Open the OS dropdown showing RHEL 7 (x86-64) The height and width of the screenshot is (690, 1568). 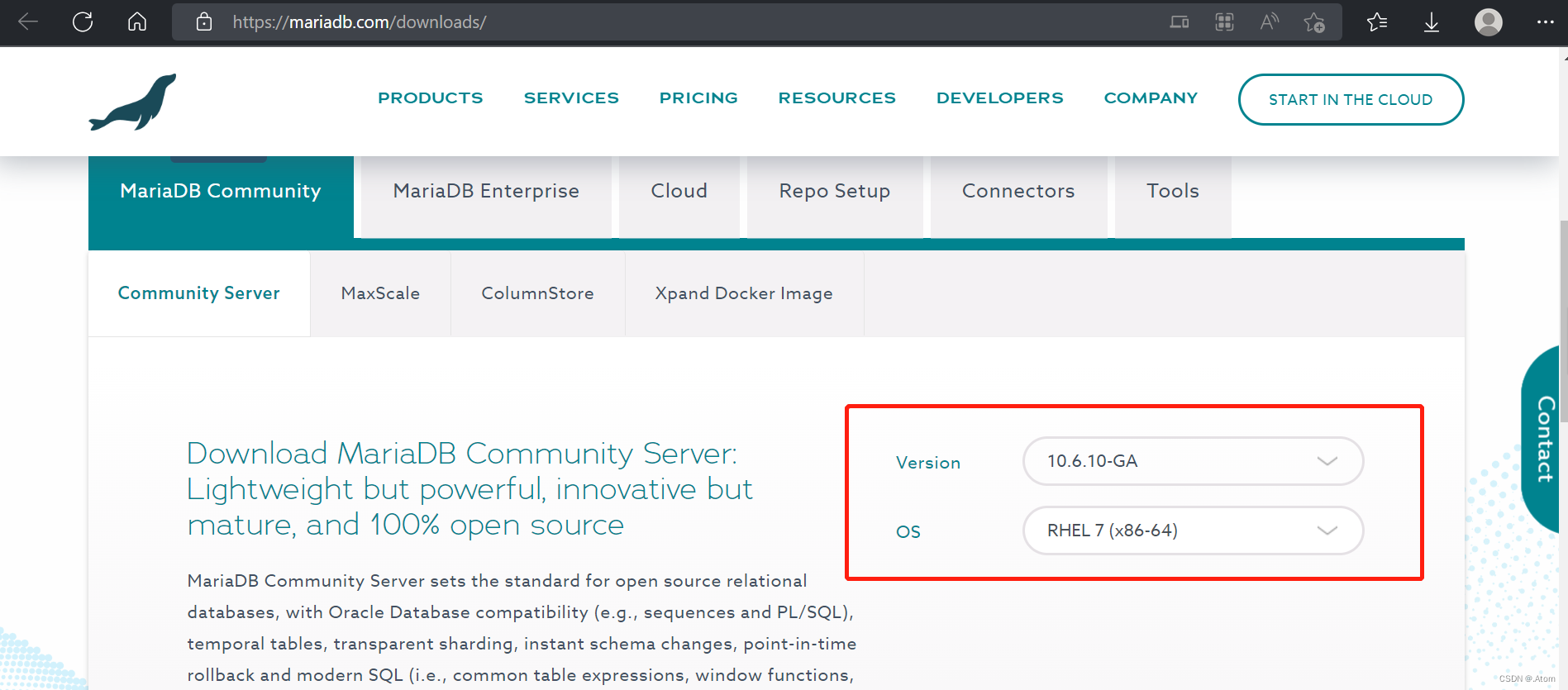click(x=1193, y=531)
